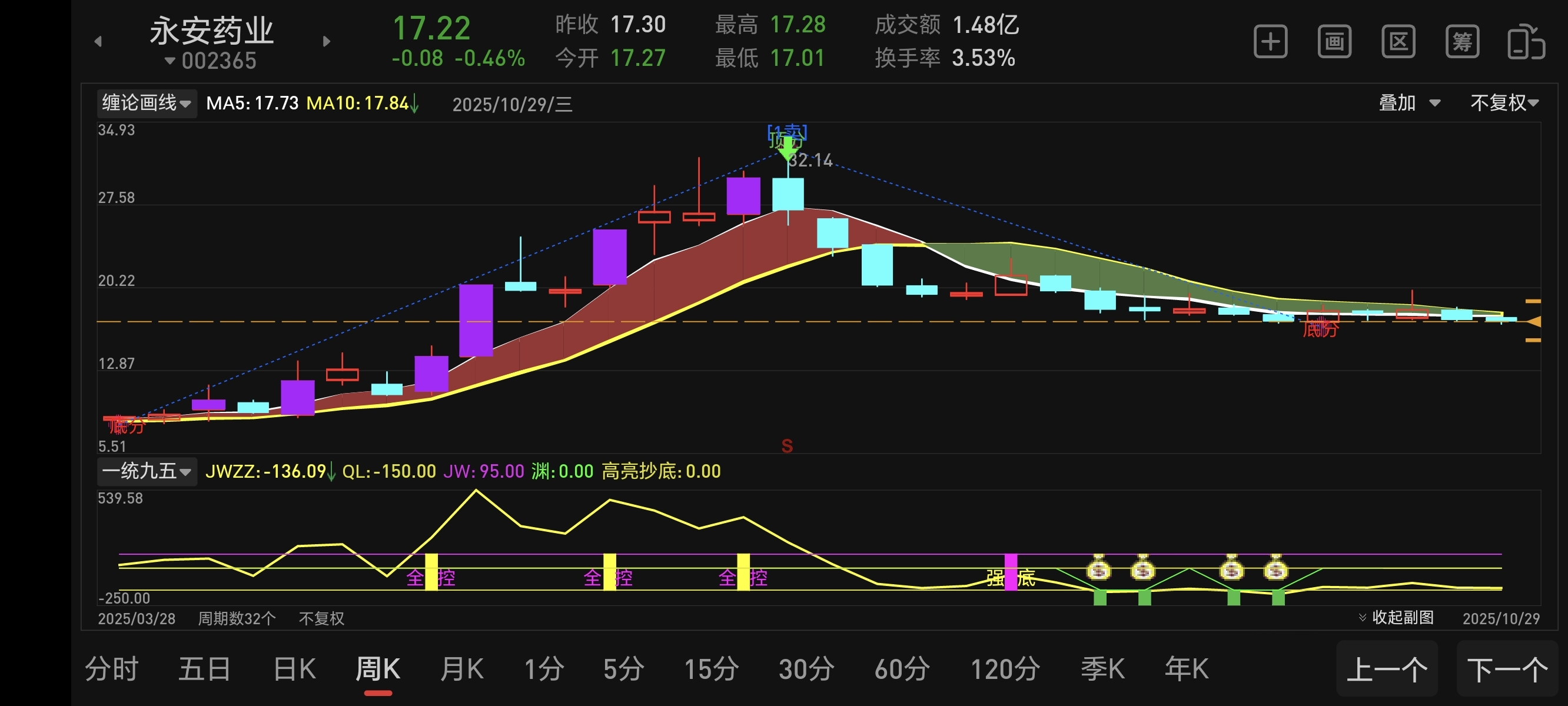The width and height of the screenshot is (1568, 706).
Task: Go to the next stock using the right arrow
Action: [327, 41]
